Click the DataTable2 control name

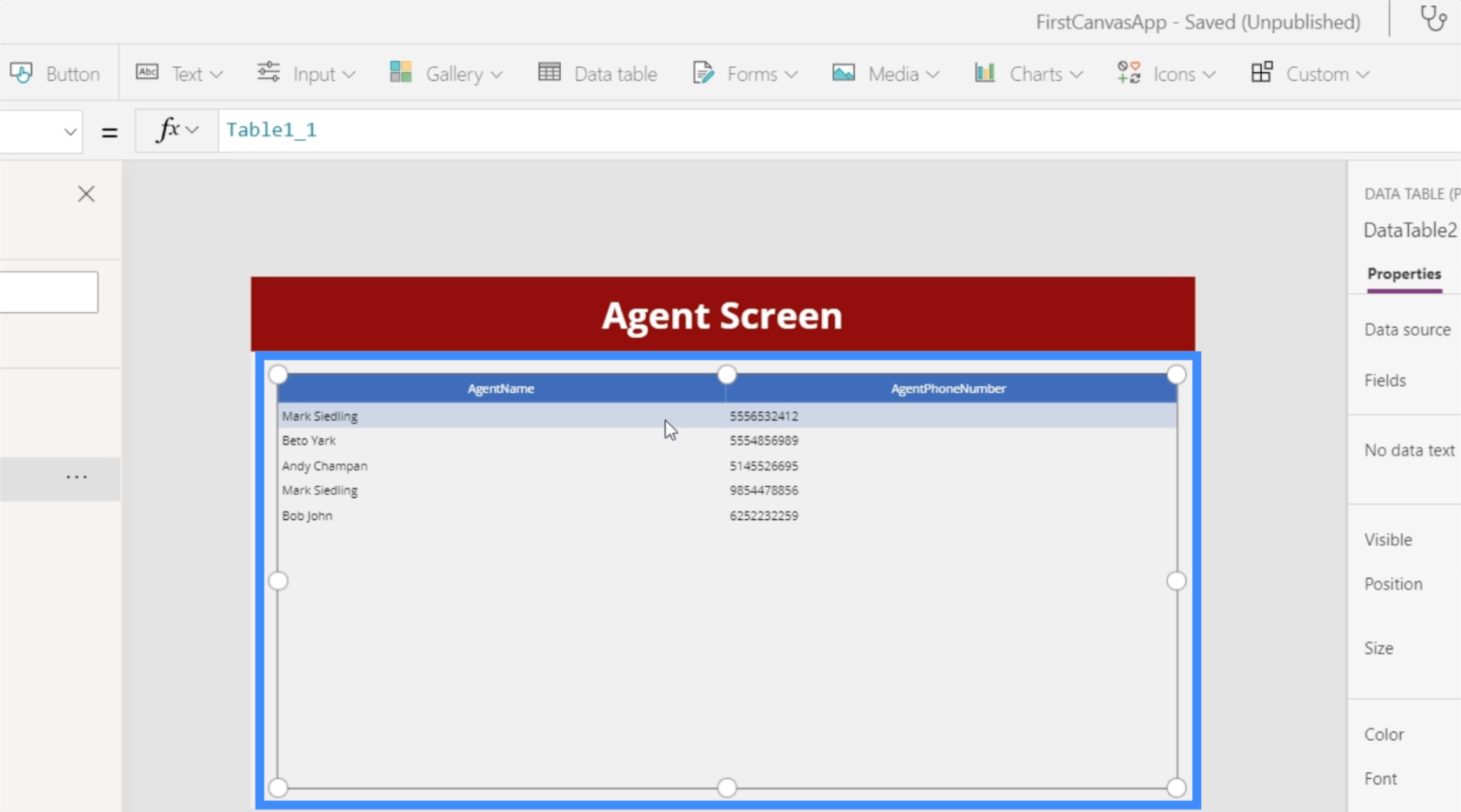pyautogui.click(x=1410, y=230)
